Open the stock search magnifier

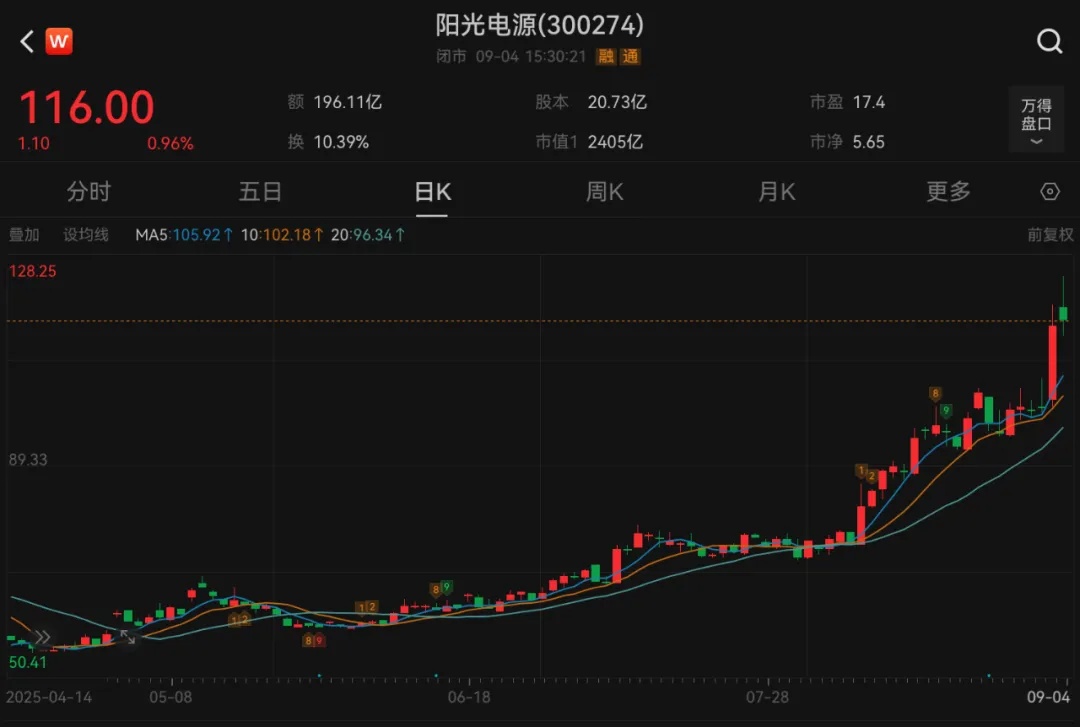coord(1049,41)
